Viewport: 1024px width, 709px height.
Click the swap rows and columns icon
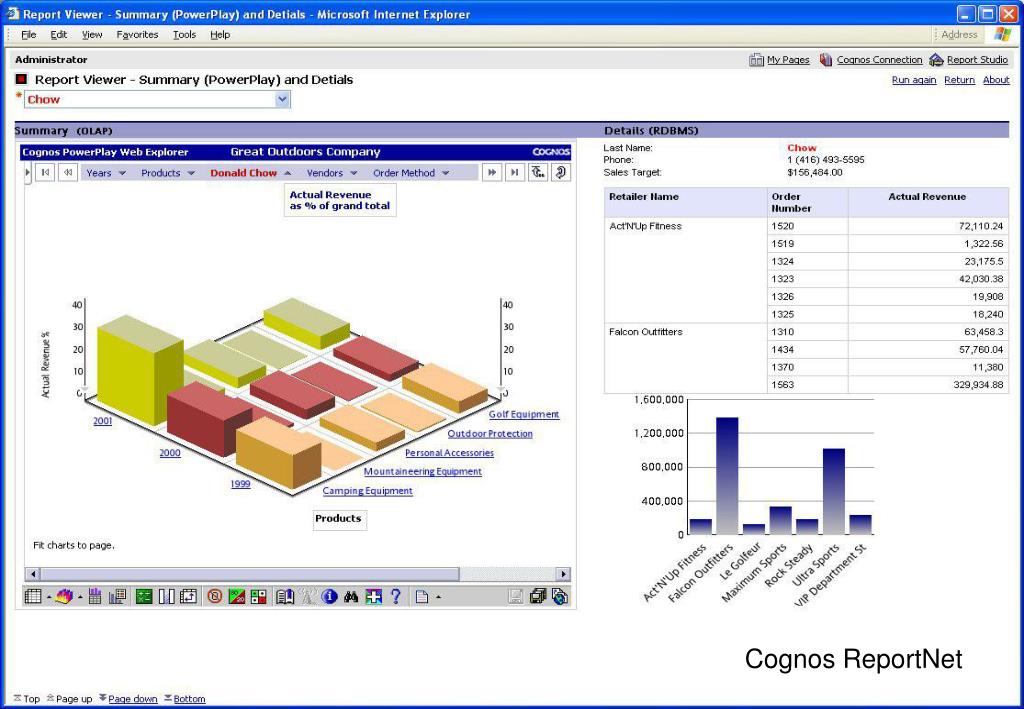pyautogui.click(x=188, y=596)
